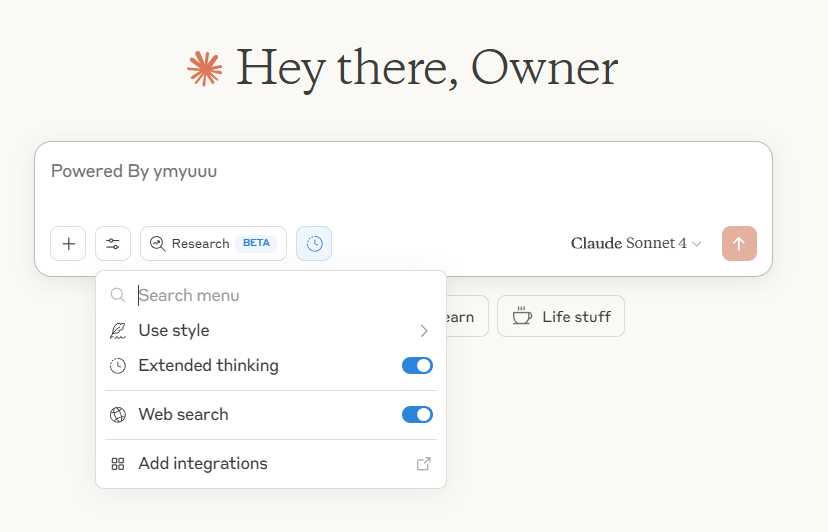Click the magnifier icon in Search menu
This screenshot has height=532, width=828.
pos(118,295)
